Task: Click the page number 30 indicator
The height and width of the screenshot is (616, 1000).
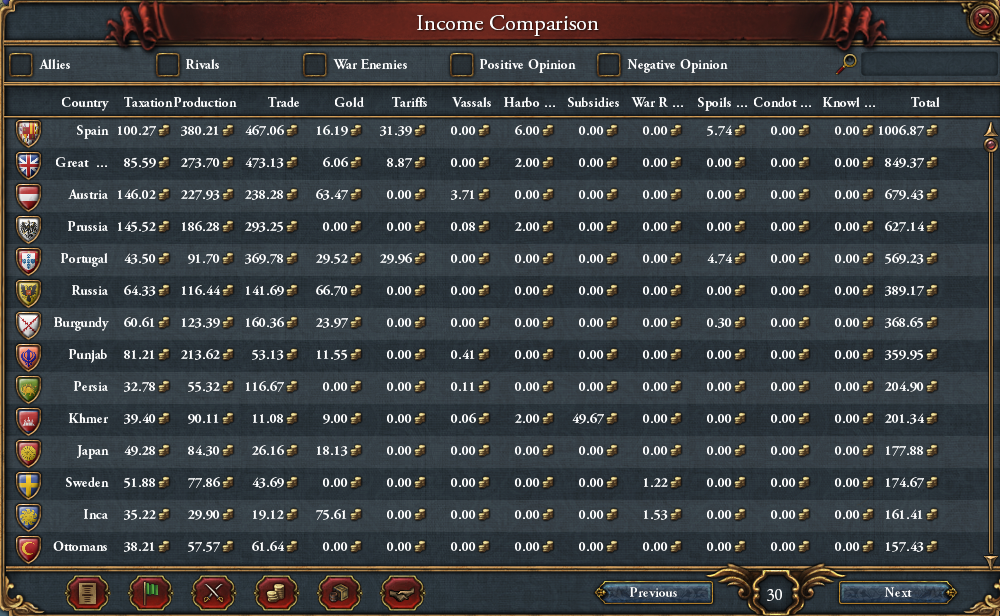Action: click(x=774, y=594)
